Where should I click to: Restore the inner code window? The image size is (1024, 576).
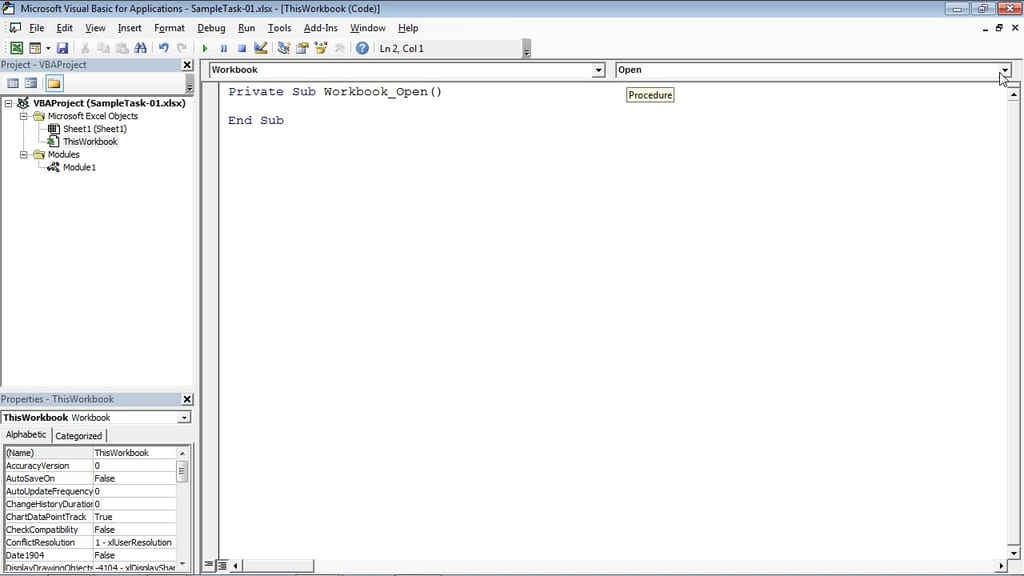coord(999,28)
